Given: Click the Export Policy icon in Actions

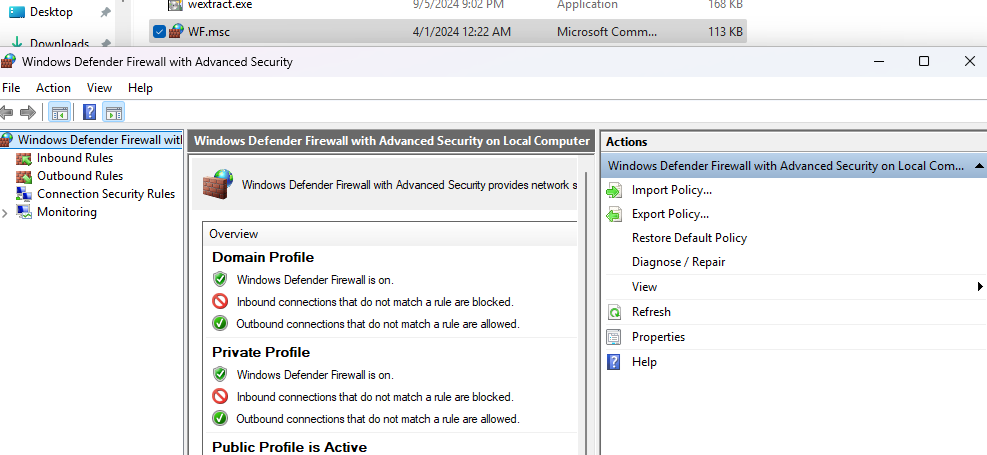Looking at the screenshot, I should (614, 214).
